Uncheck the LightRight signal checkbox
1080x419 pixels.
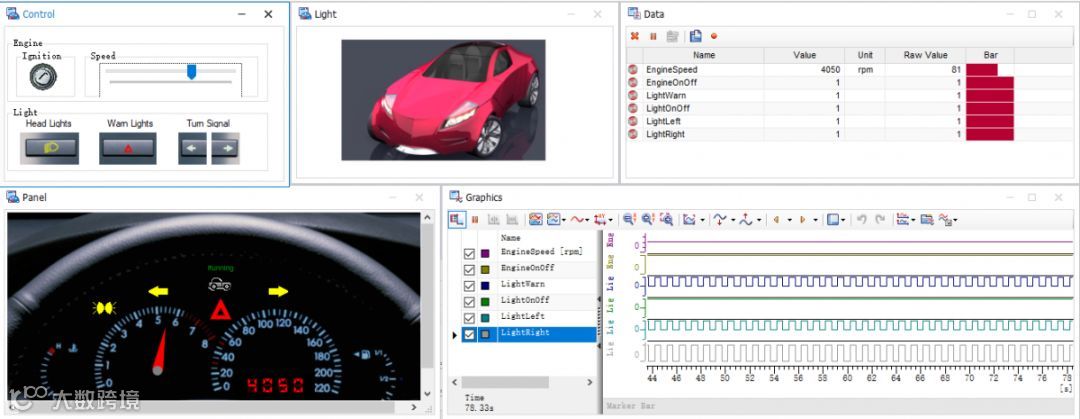[x=469, y=334]
